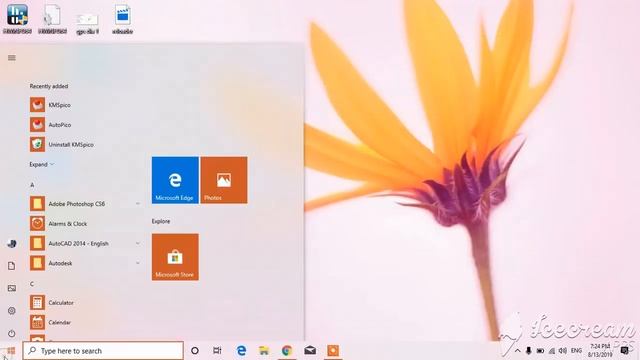Expand Adobe Photoshop CS6 folder chevron

pyautogui.click(x=138, y=203)
